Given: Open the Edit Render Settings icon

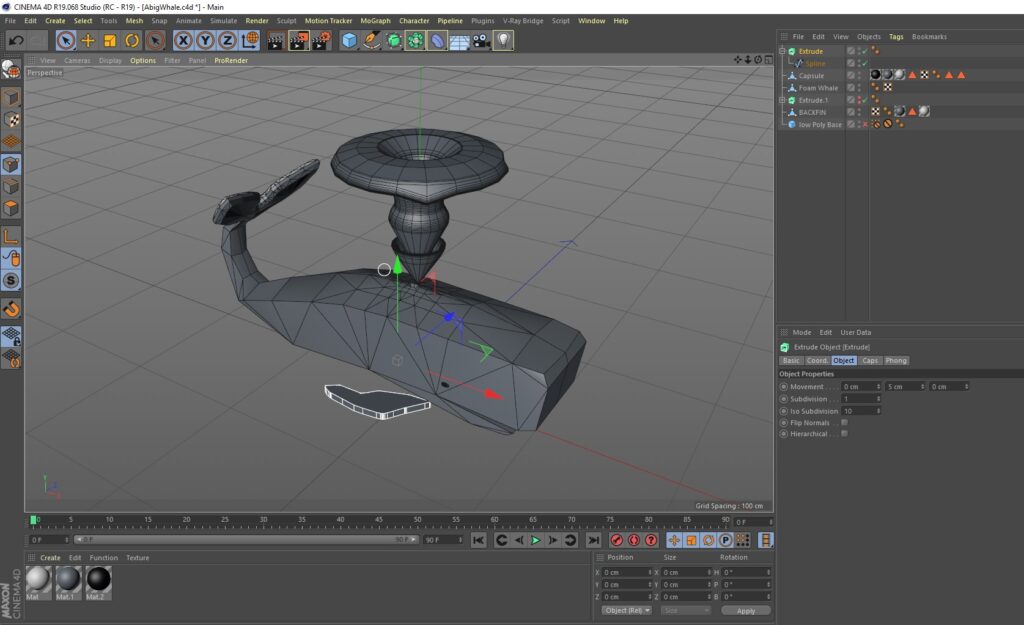Looking at the screenshot, I should pyautogui.click(x=321, y=40).
